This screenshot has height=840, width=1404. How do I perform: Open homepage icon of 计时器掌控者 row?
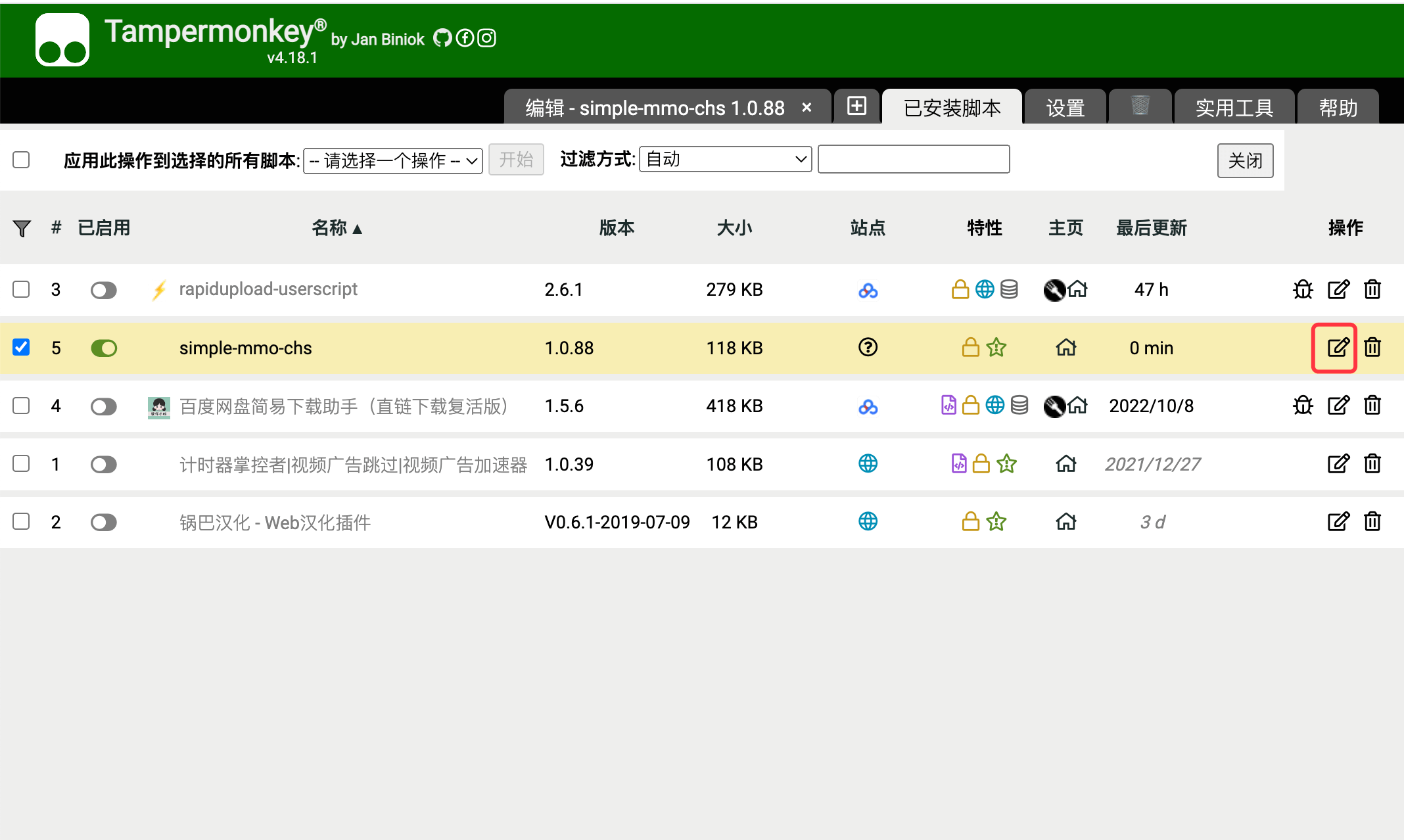[x=1066, y=464]
